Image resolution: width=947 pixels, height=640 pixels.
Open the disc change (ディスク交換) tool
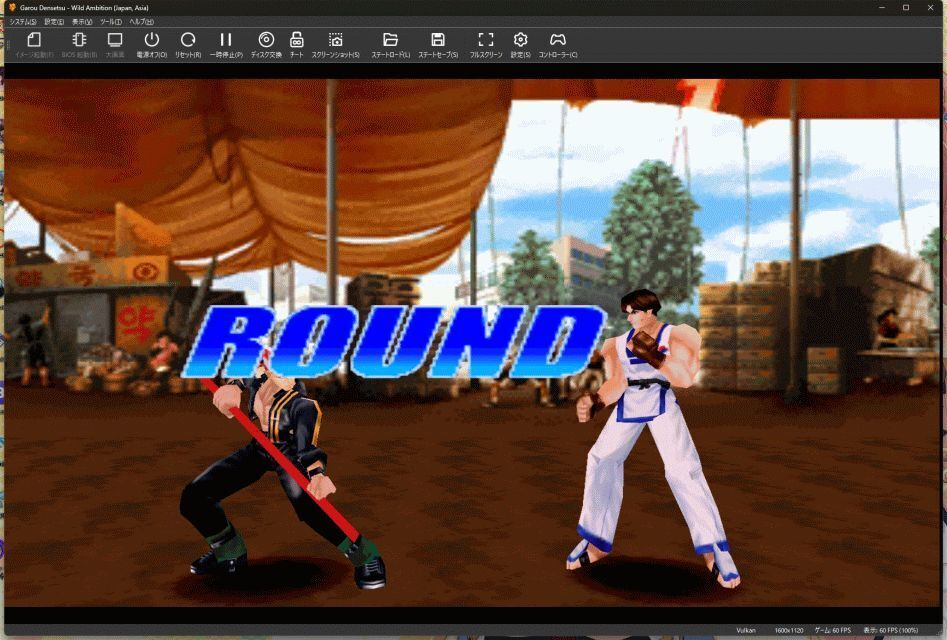(x=266, y=40)
